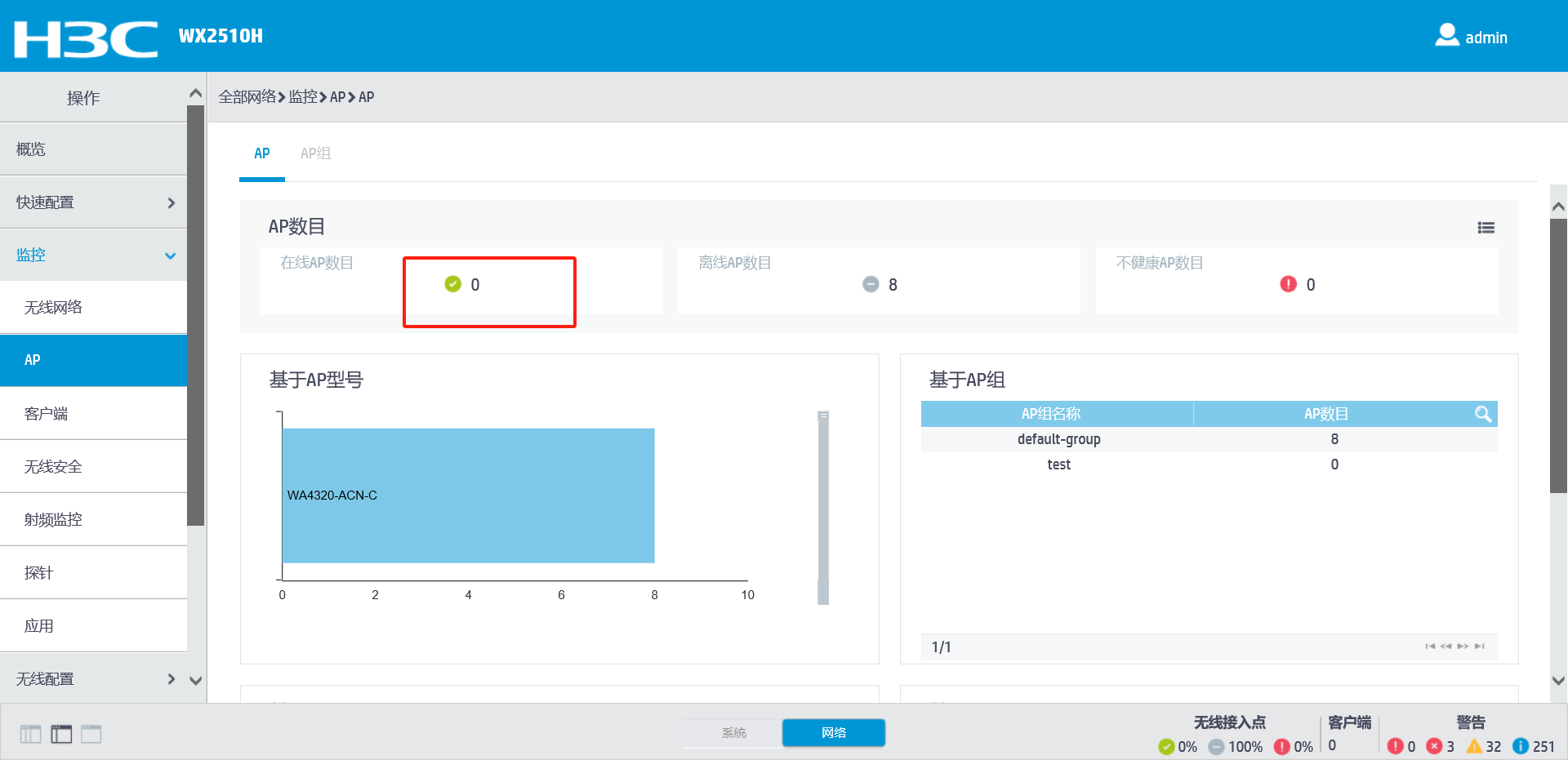The height and width of the screenshot is (760, 1568).
Task: Open the admin user account icon
Action: pyautogui.click(x=1447, y=35)
